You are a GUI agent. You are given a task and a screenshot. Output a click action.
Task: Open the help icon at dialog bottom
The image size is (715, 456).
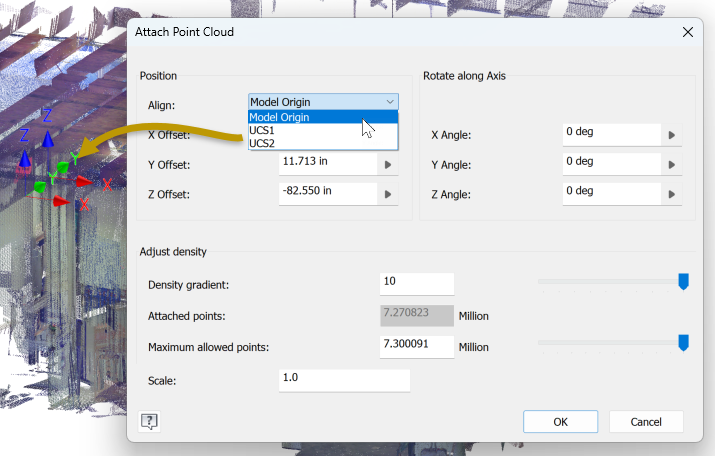pyautogui.click(x=150, y=422)
